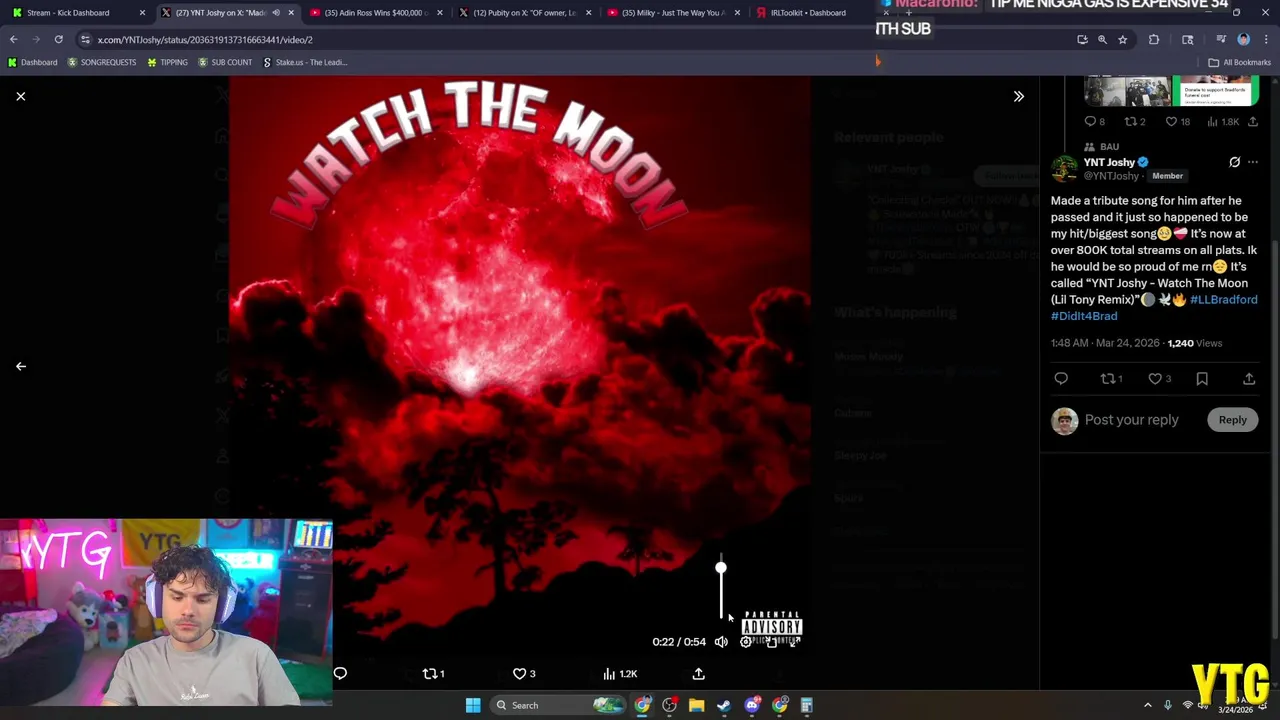The width and height of the screenshot is (1280, 720).
Task: Adjust the video volume slider knob
Action: (x=721, y=568)
